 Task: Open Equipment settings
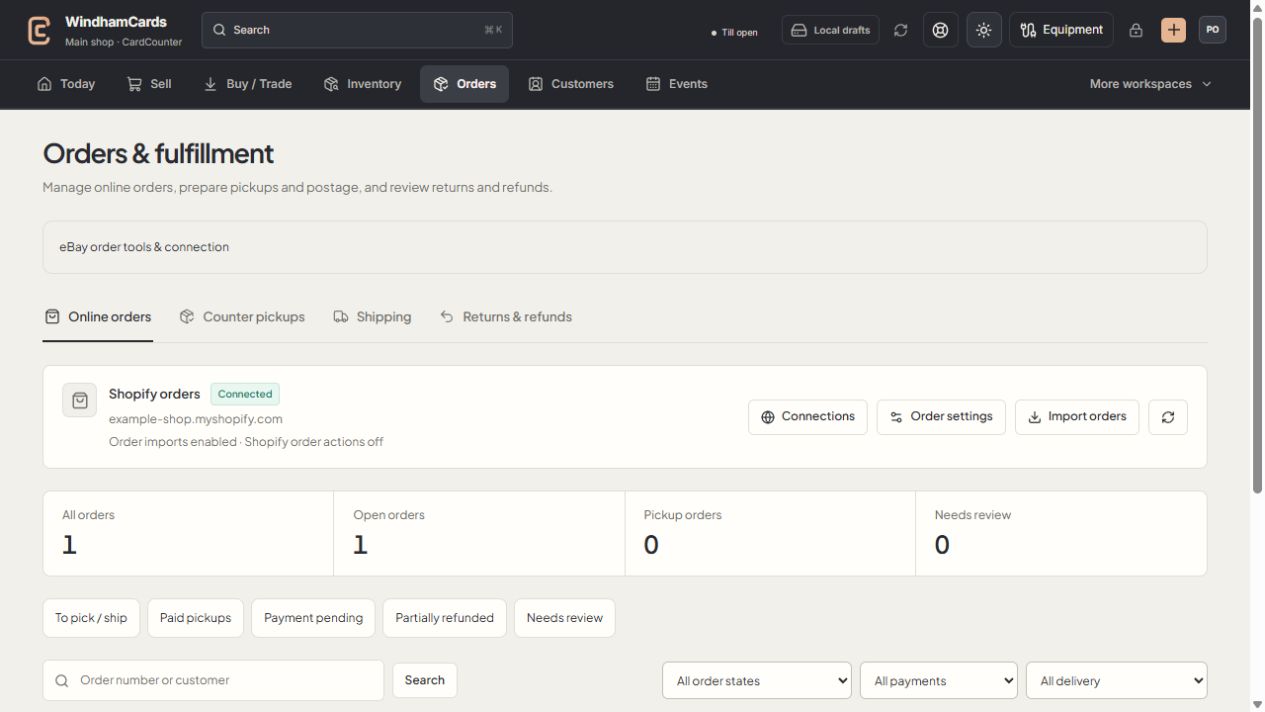[x=1061, y=30]
